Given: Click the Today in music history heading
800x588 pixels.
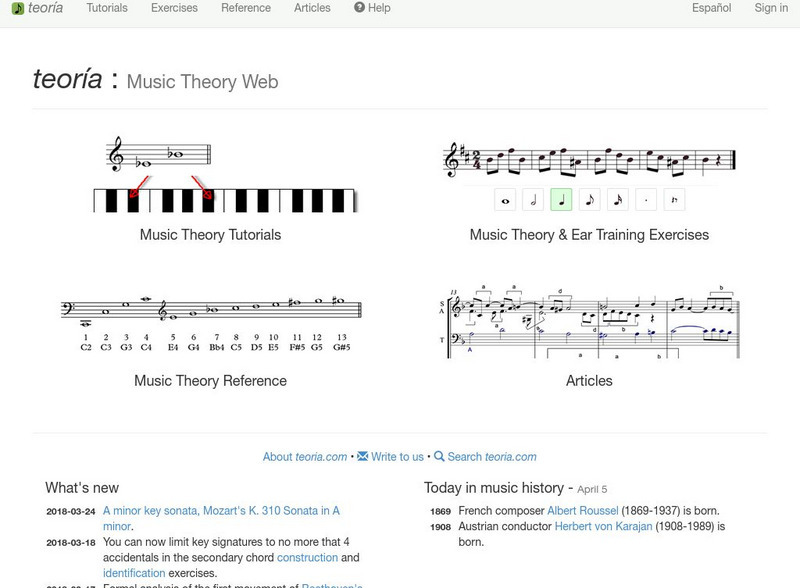Looking at the screenshot, I should point(494,488).
